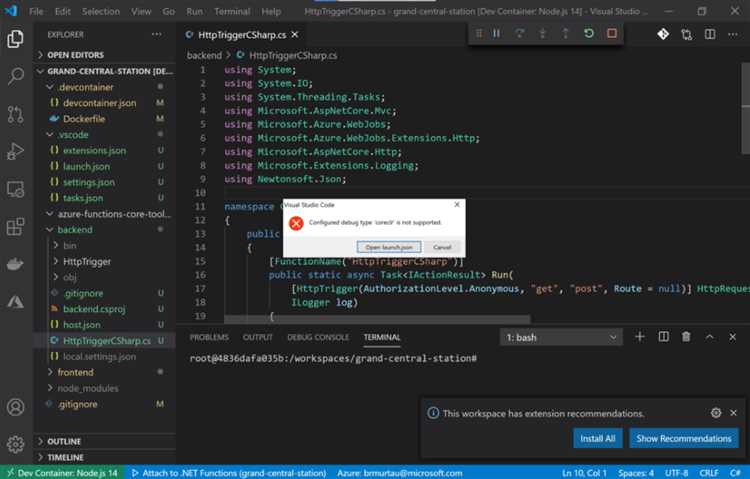The image size is (750, 479).
Task: Split the editor to the right
Action: click(x=710, y=34)
